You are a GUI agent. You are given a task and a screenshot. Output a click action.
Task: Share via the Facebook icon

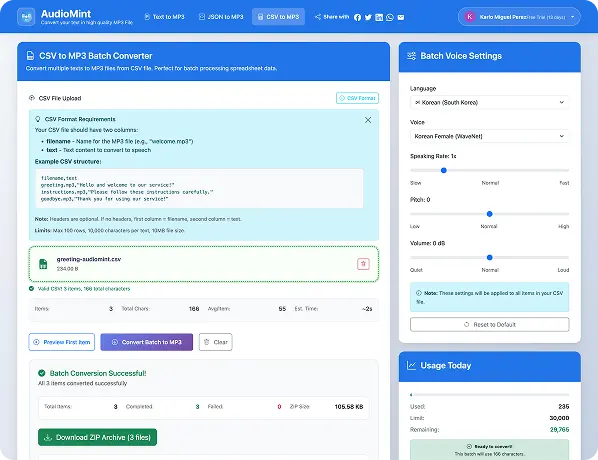(x=357, y=17)
